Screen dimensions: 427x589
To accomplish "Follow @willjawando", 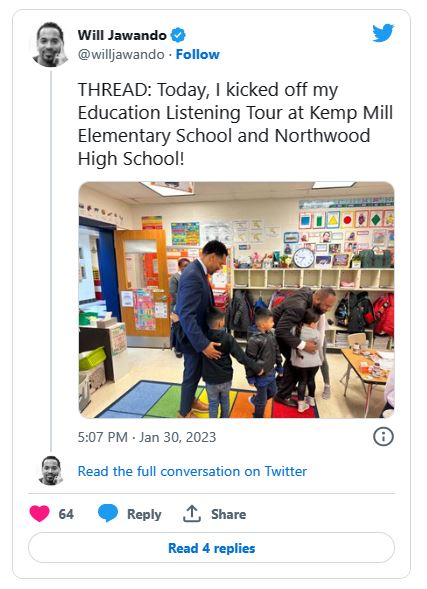I will pyautogui.click(x=198, y=54).
